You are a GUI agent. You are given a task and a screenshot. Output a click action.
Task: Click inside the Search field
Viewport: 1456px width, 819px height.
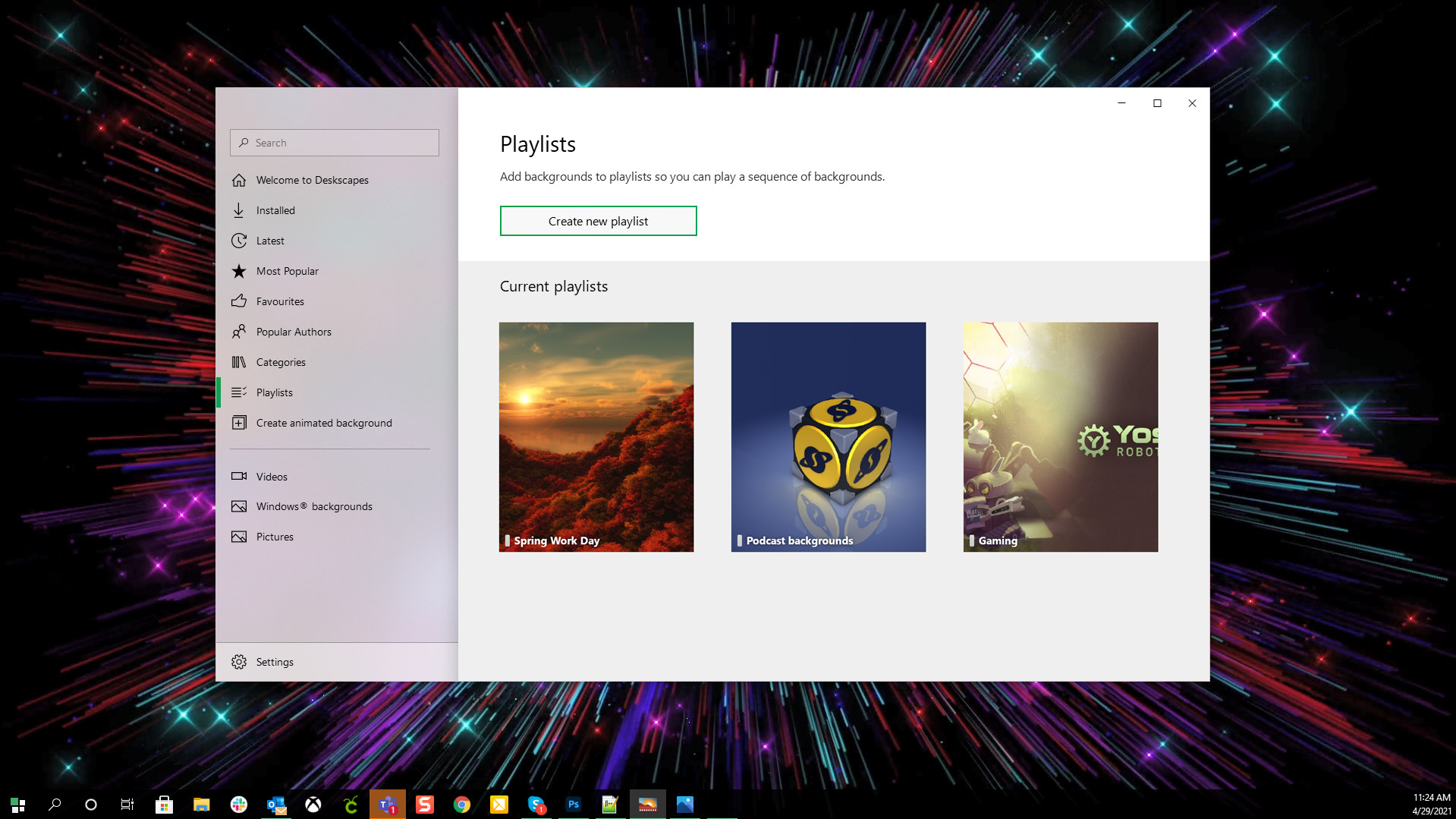pos(334,143)
